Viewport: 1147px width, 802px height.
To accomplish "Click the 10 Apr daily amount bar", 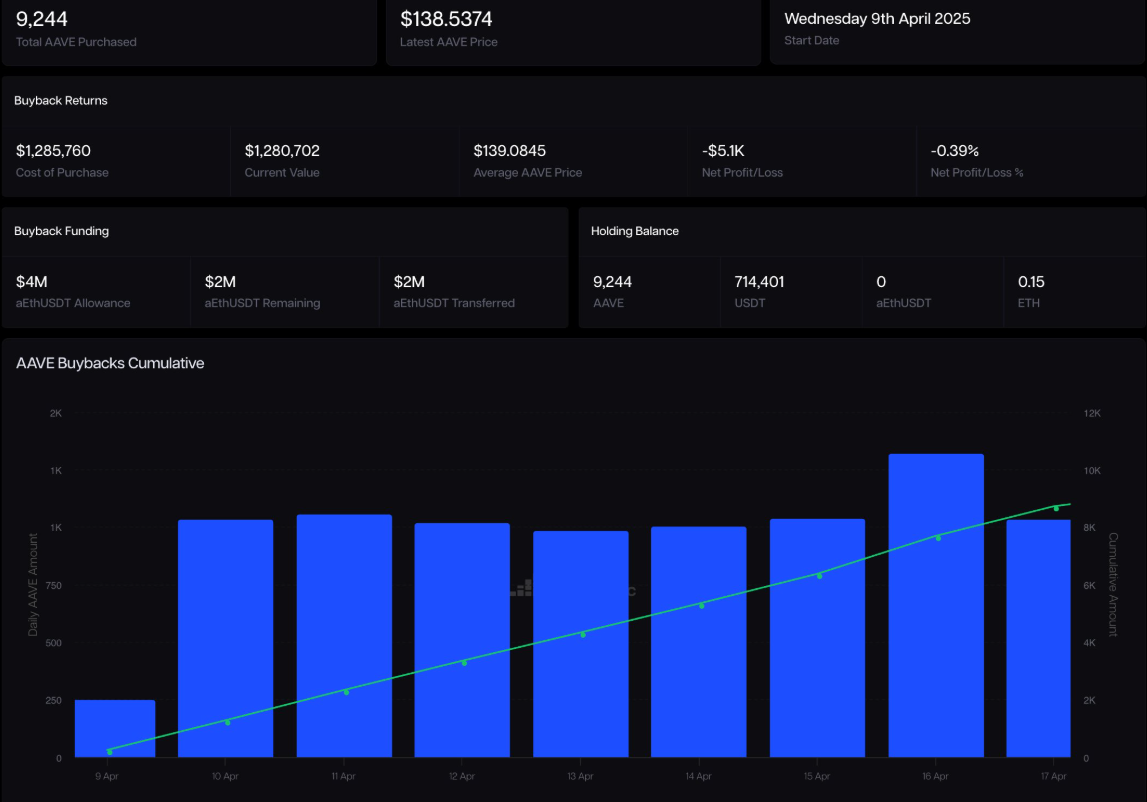I will [225, 638].
